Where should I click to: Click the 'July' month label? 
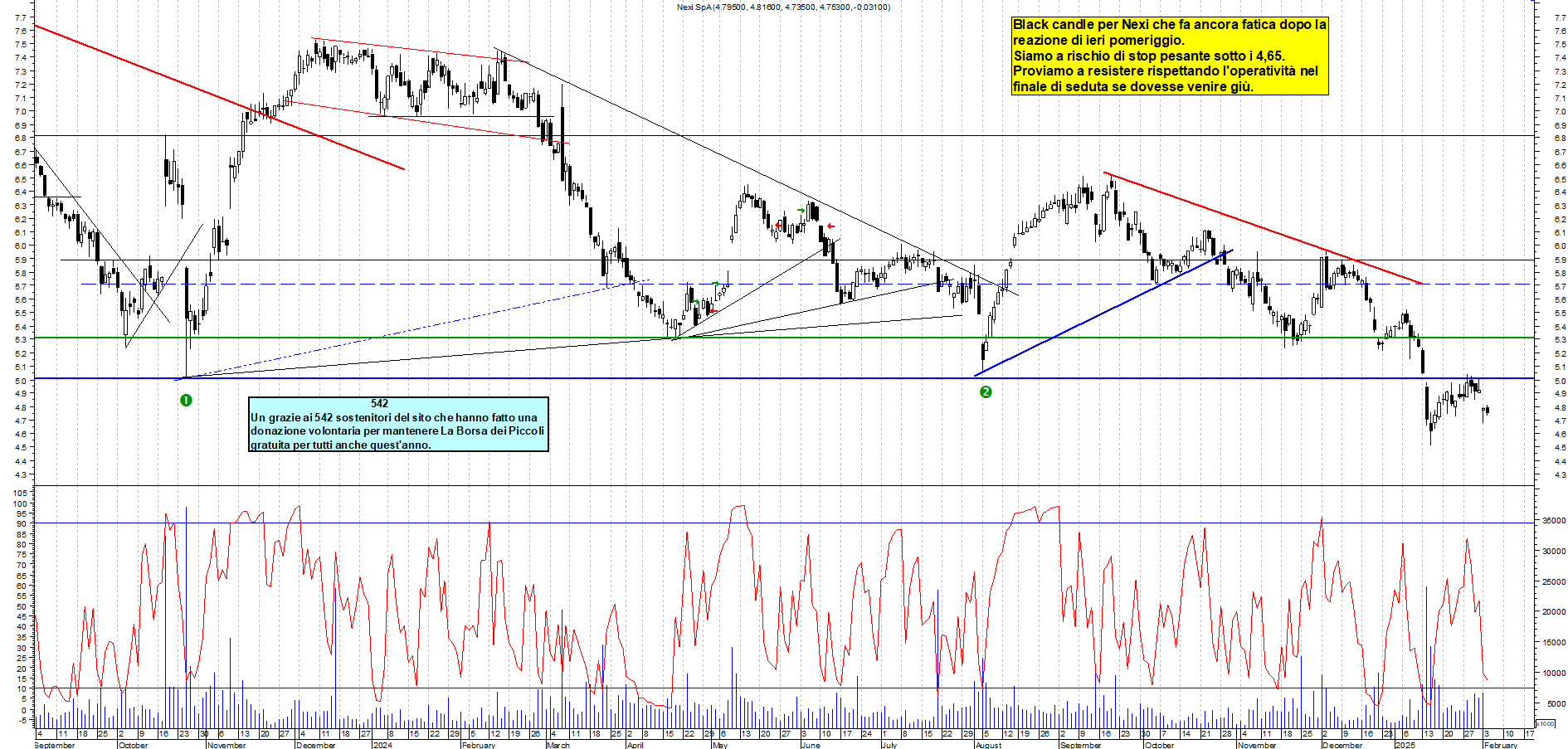[x=889, y=745]
